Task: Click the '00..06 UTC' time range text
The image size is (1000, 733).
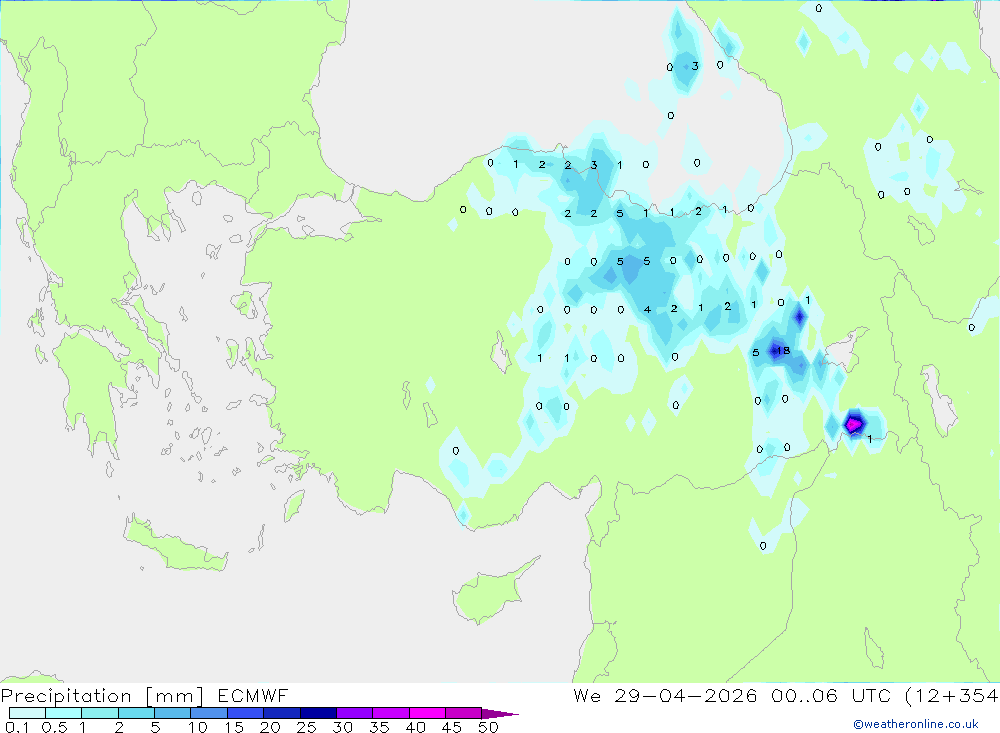Action: pyautogui.click(x=830, y=696)
